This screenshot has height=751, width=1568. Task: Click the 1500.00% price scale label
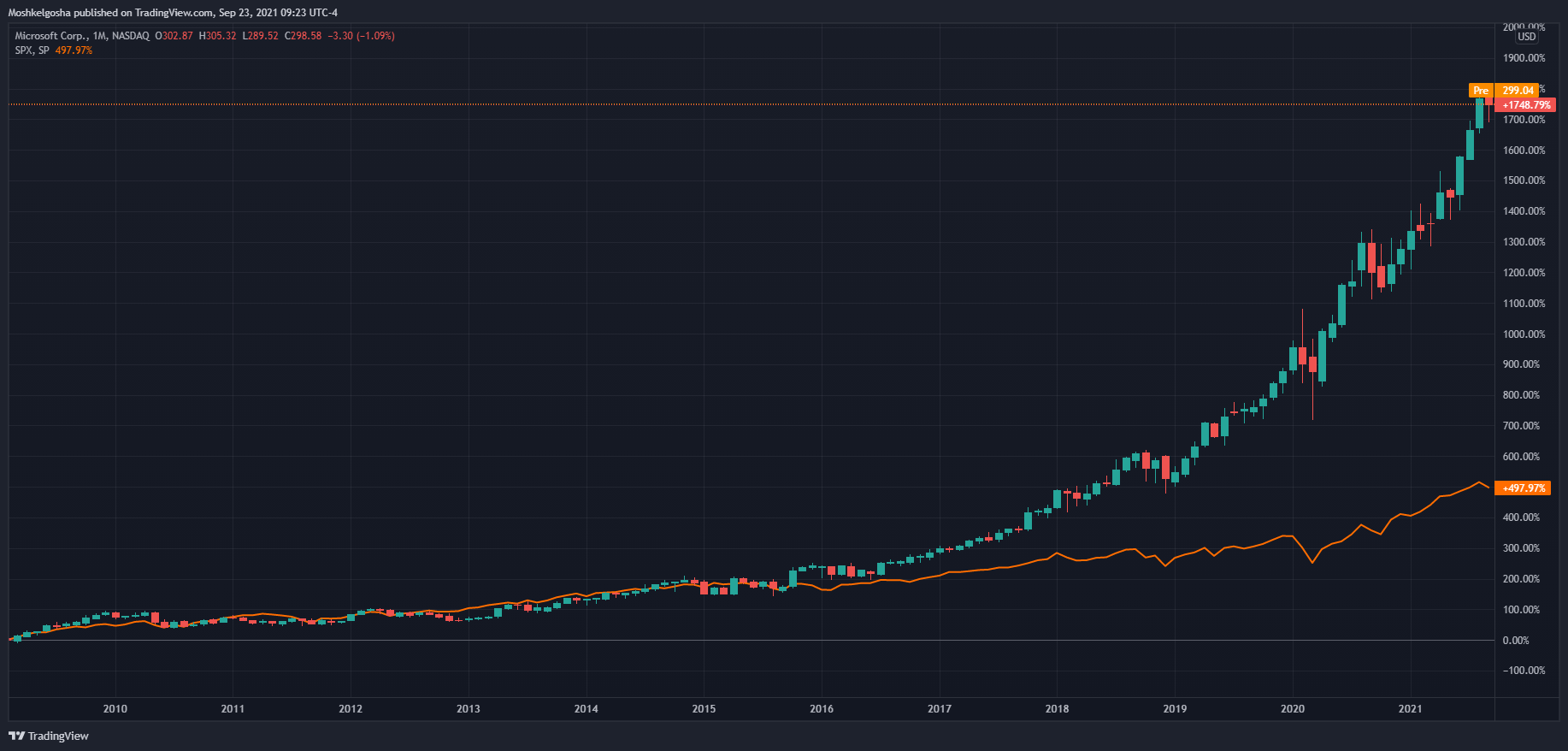click(x=1524, y=180)
